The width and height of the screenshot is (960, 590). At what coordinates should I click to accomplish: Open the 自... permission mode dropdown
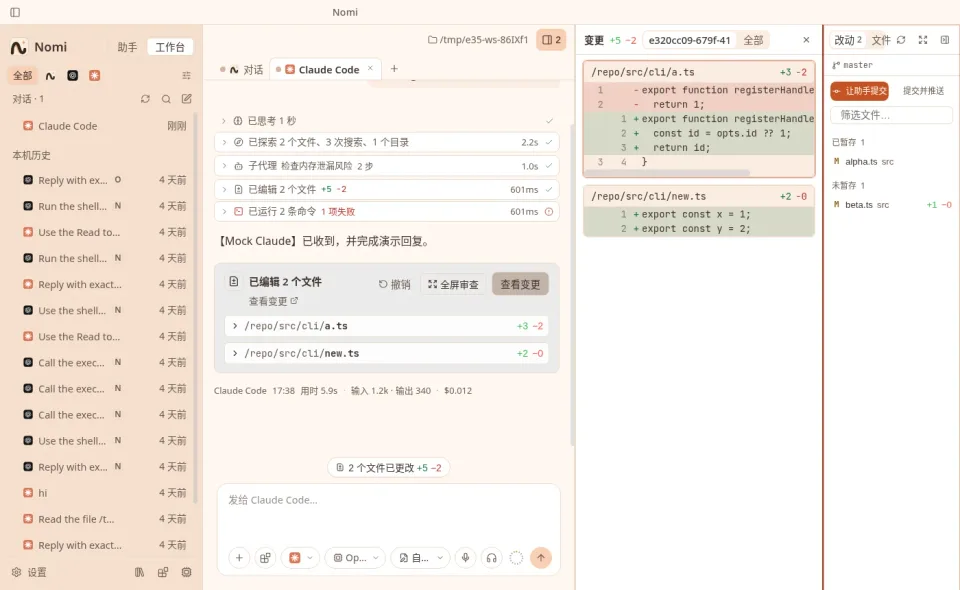[421, 558]
